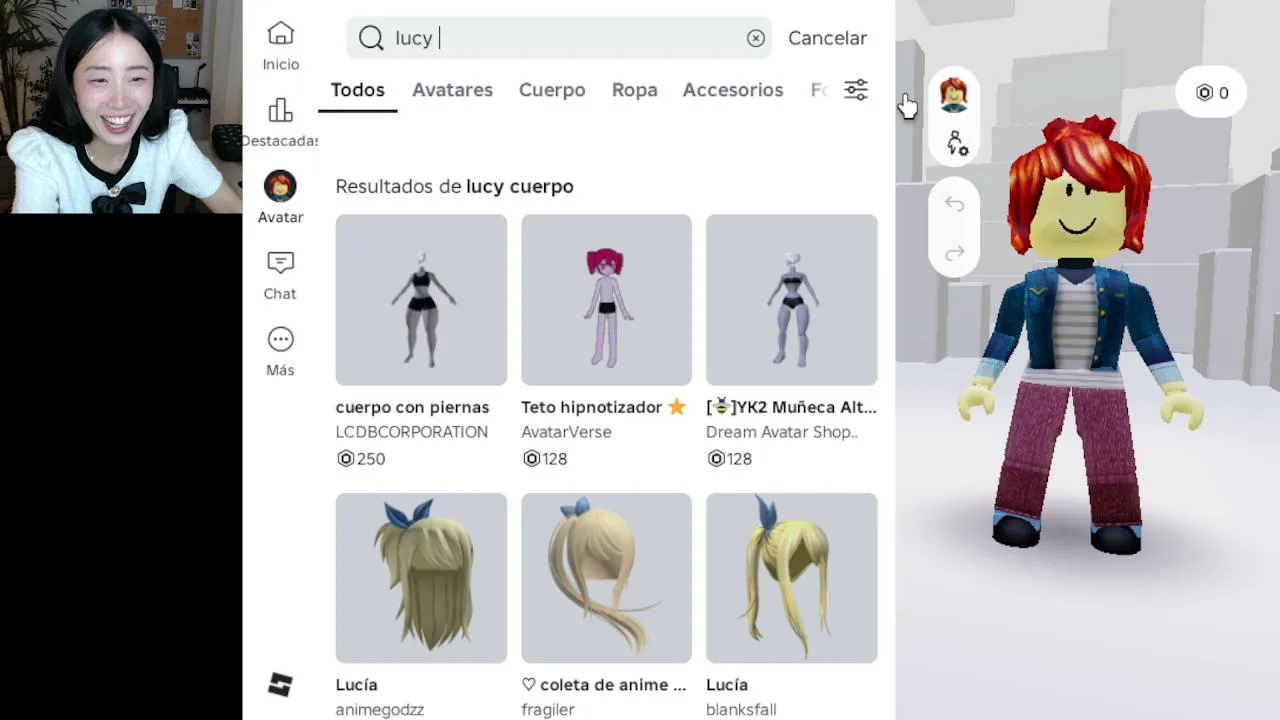The image size is (1280, 720).
Task: Open the search filters icon
Action: tap(856, 90)
